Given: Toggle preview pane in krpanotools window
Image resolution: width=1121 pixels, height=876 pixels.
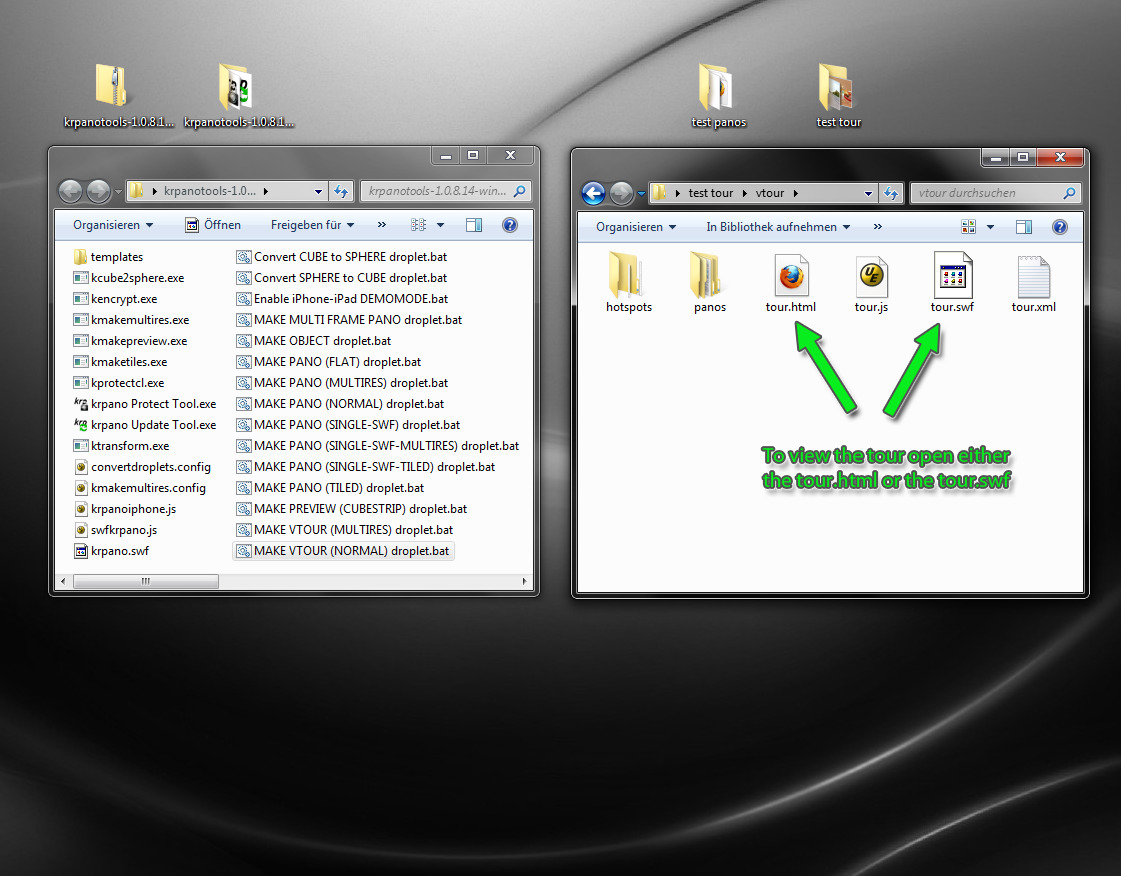Looking at the screenshot, I should pos(474,225).
